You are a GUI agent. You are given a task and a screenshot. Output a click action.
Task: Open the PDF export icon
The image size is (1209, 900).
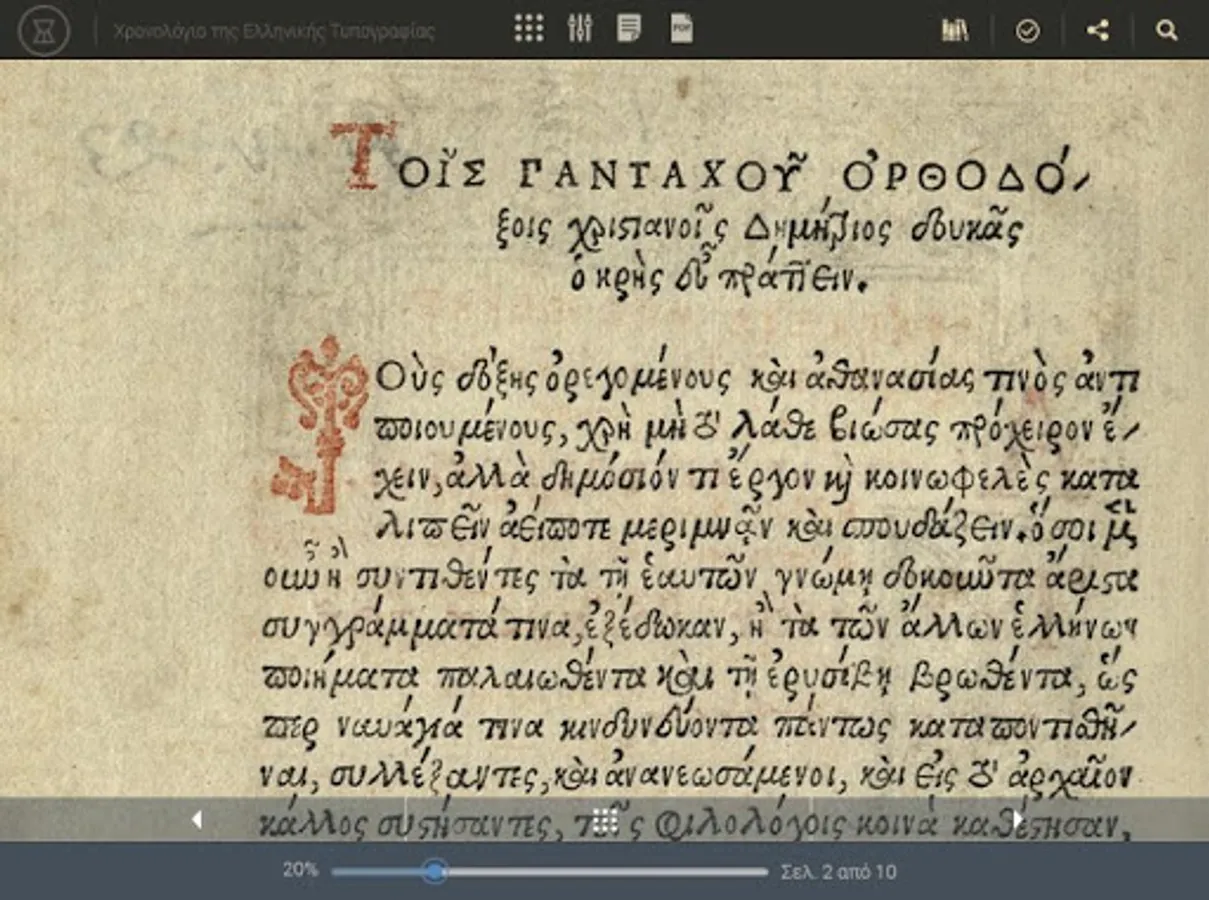[x=681, y=28]
